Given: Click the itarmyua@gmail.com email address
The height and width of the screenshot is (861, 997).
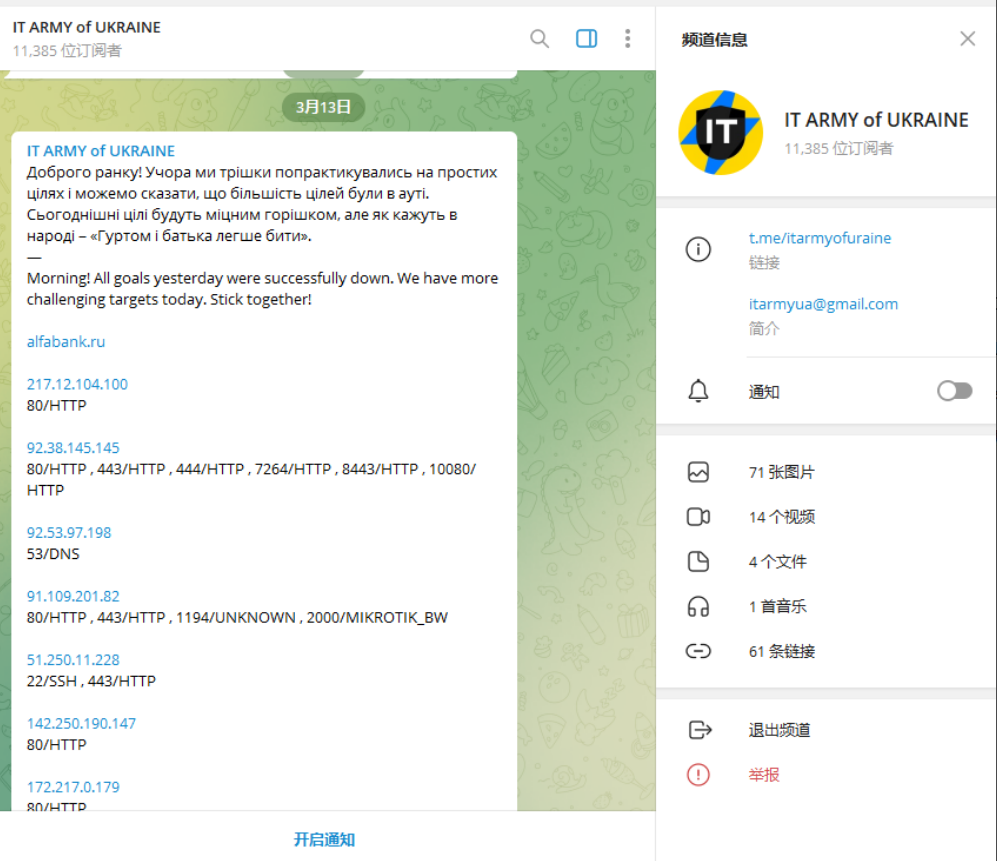Looking at the screenshot, I should point(823,304).
